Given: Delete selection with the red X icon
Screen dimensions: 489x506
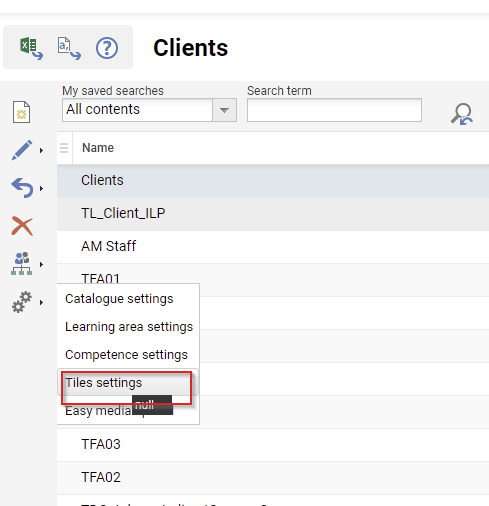Looking at the screenshot, I should click(22, 226).
